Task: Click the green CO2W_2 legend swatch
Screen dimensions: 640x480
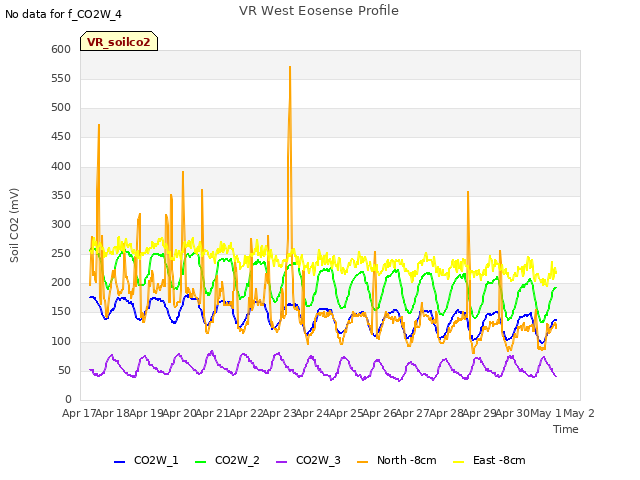Action: [x=200, y=462]
